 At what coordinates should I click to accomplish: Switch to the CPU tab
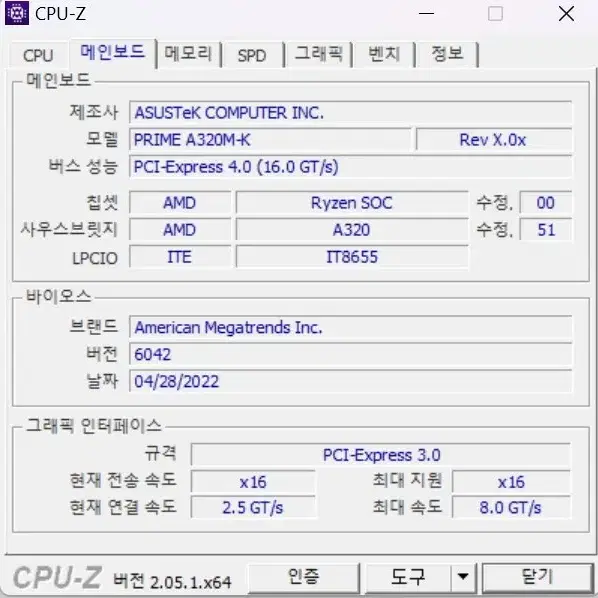38,56
